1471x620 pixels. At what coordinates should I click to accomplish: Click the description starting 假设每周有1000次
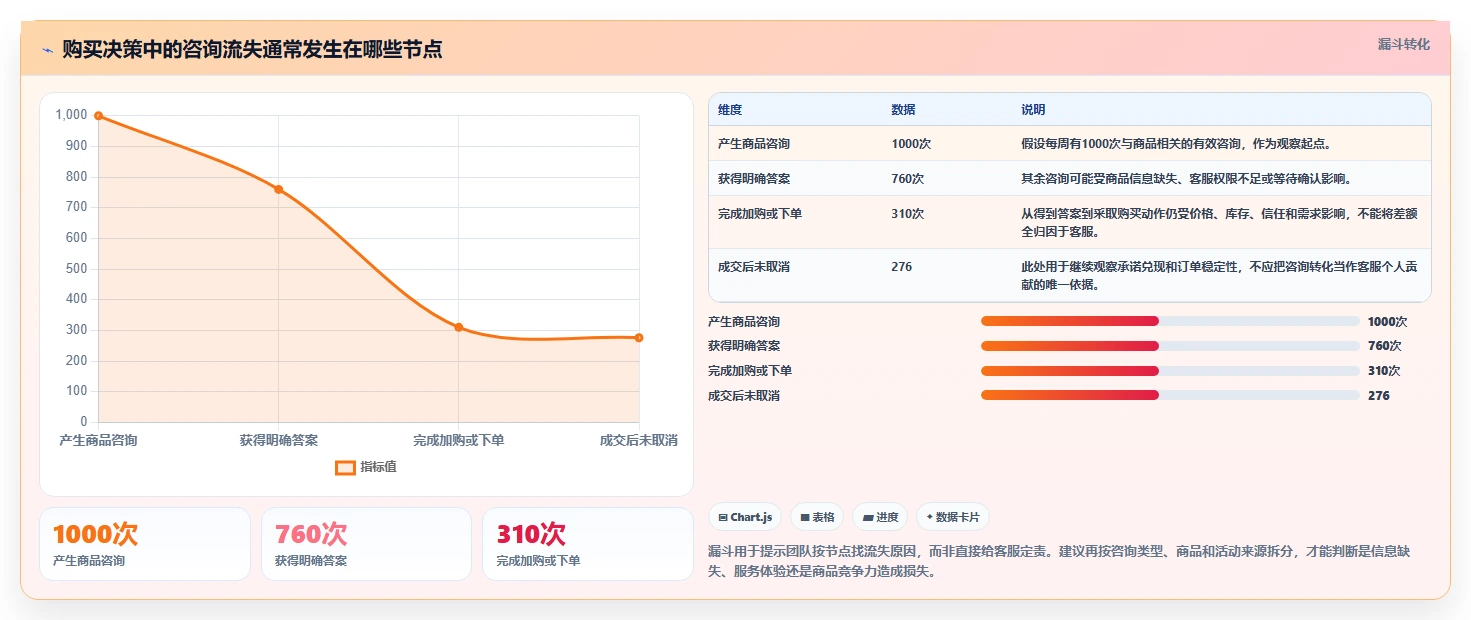1176,144
